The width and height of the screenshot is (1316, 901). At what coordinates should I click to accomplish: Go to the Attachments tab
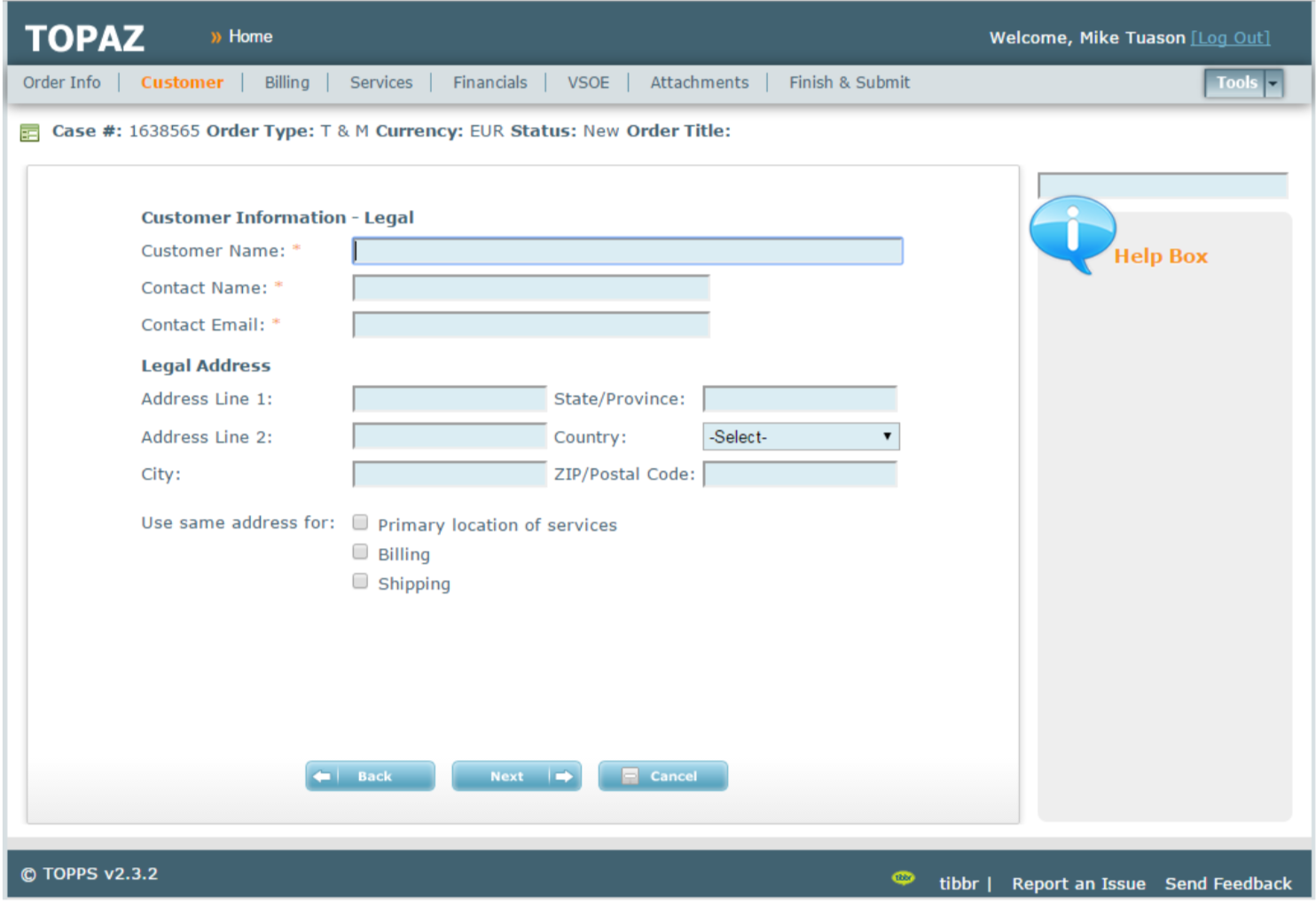[699, 82]
